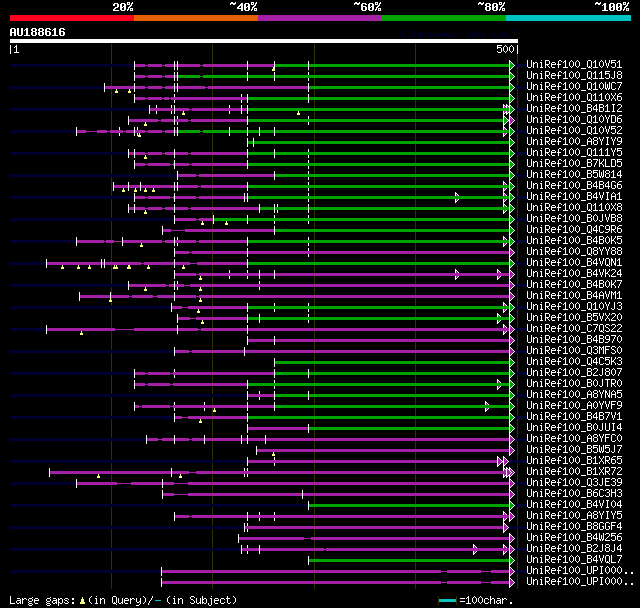The image size is (640, 608).
Task: Click the UniRef100_A8YNA5 identifier
Action: pyautogui.click(x=574, y=395)
